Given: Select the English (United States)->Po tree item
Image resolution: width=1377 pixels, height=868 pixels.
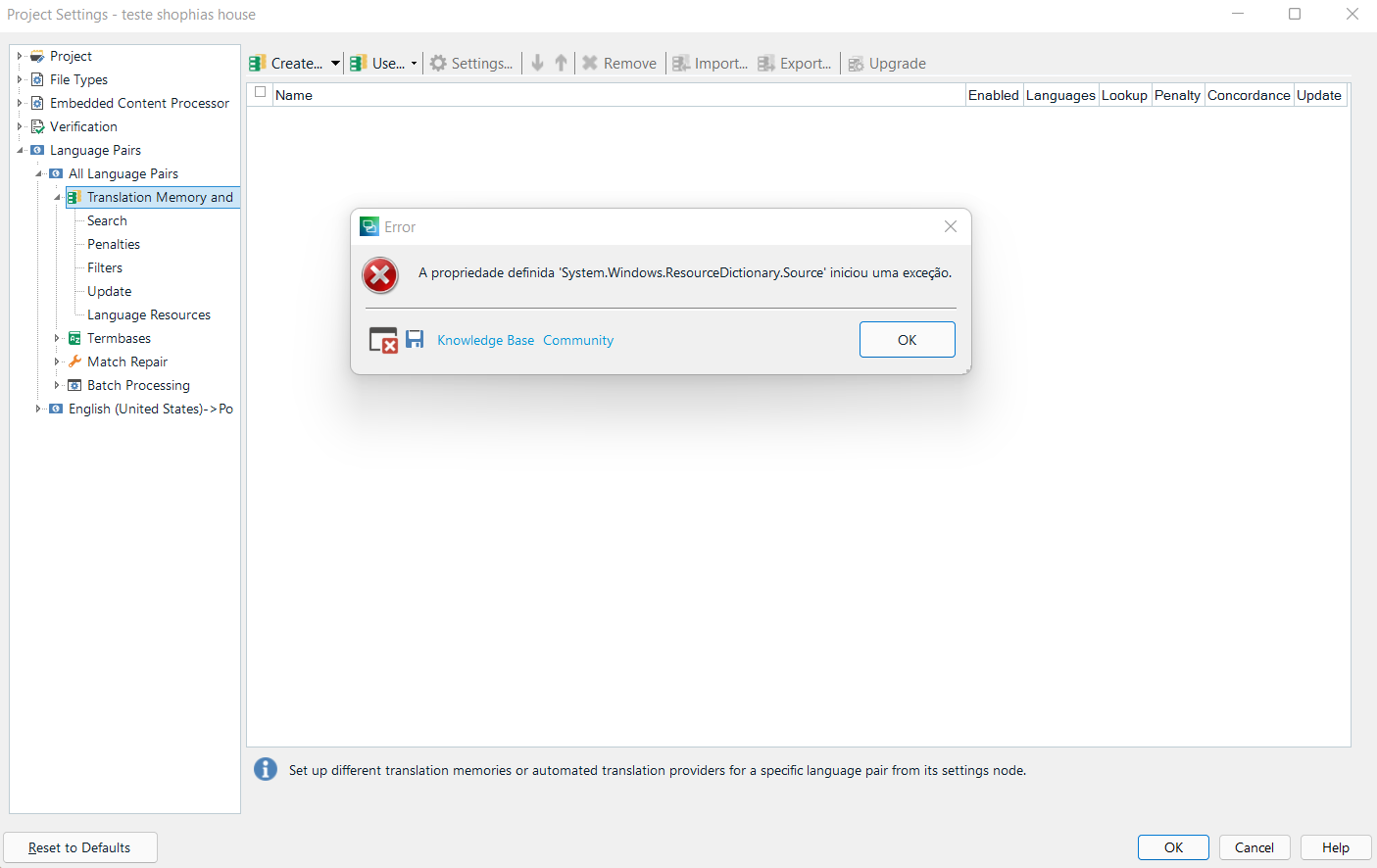Looking at the screenshot, I should [x=151, y=409].
